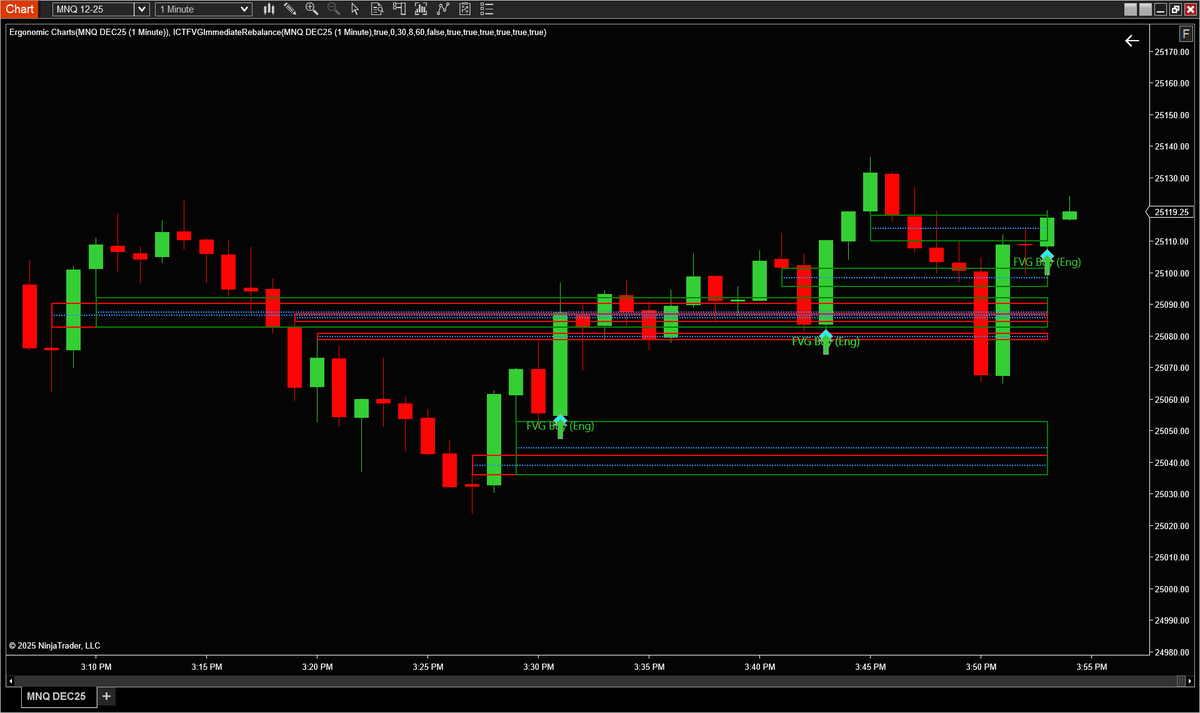Open the Indicators dialog
Image resolution: width=1200 pixels, height=713 pixels.
[444, 9]
